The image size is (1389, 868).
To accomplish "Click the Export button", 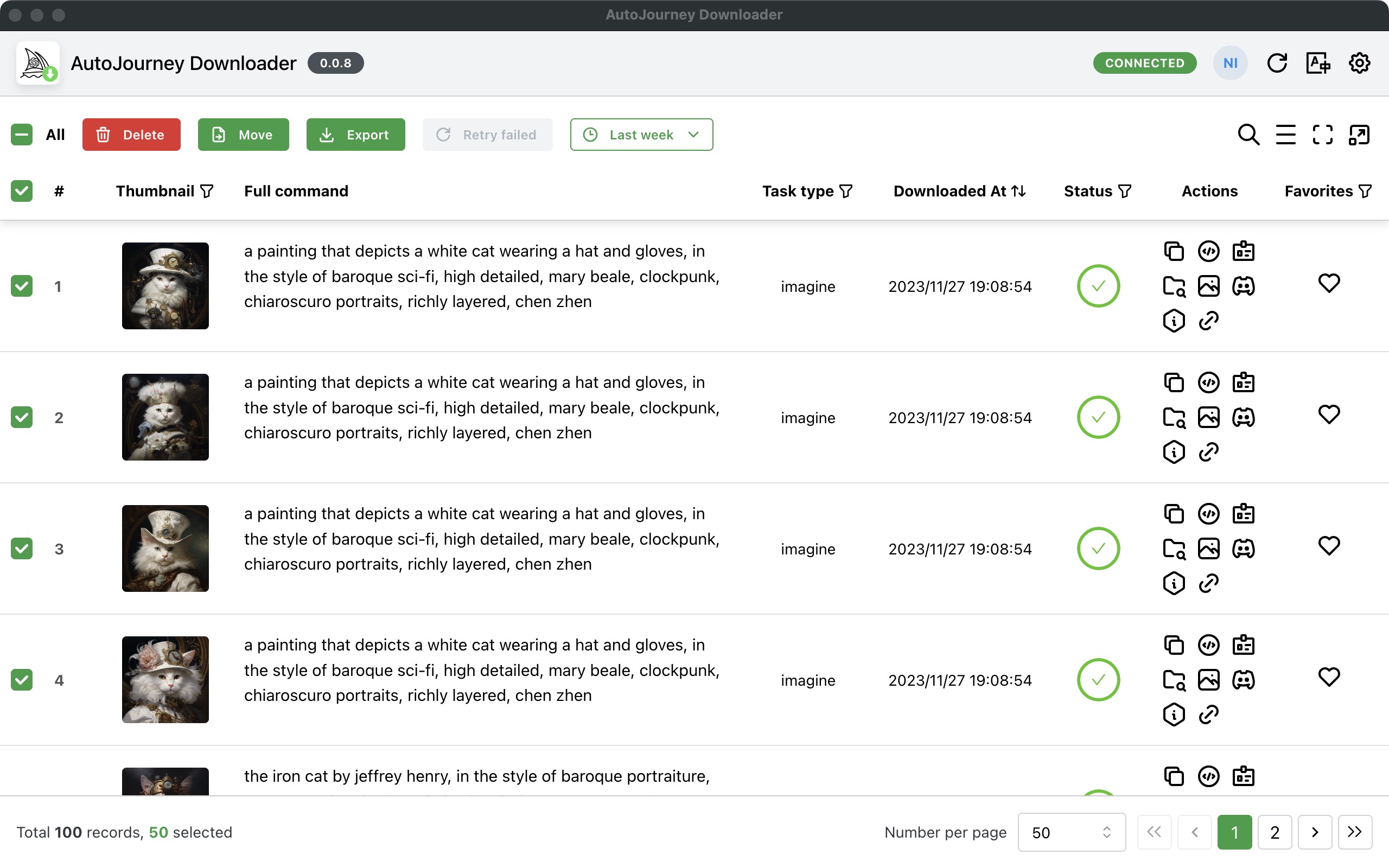I will (355, 135).
